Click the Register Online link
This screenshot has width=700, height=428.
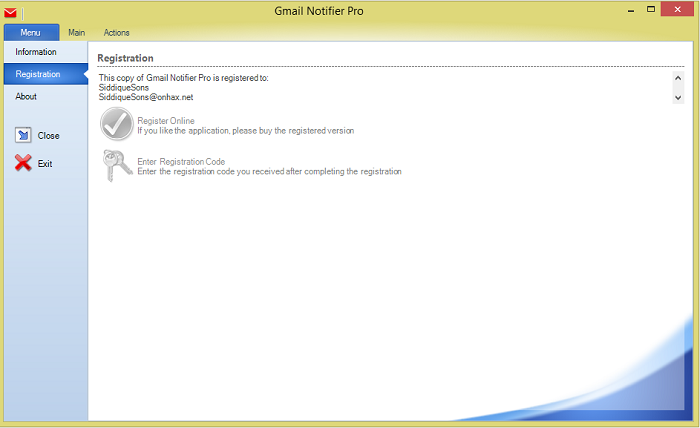(166, 121)
